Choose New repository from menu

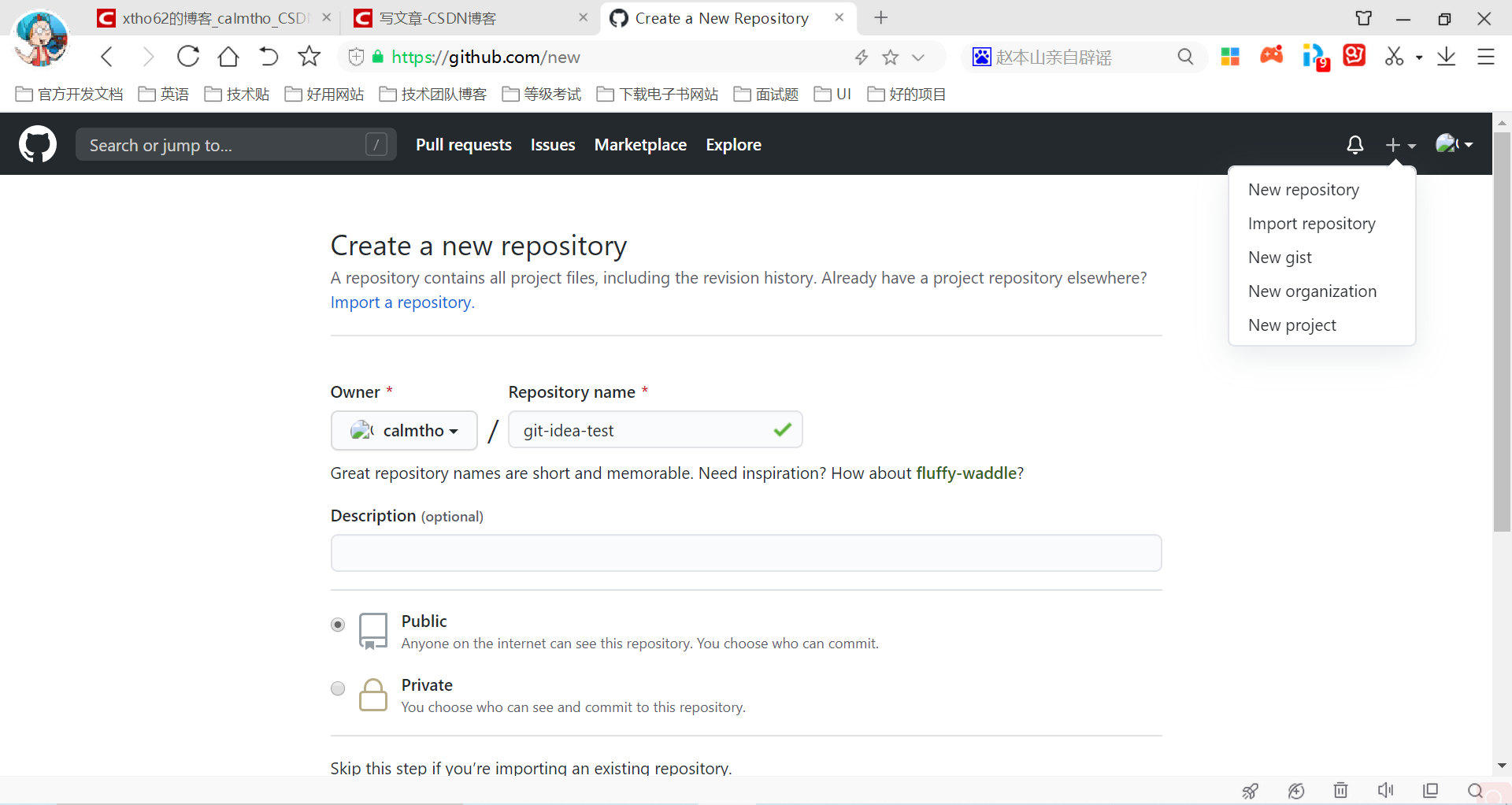pos(1303,190)
